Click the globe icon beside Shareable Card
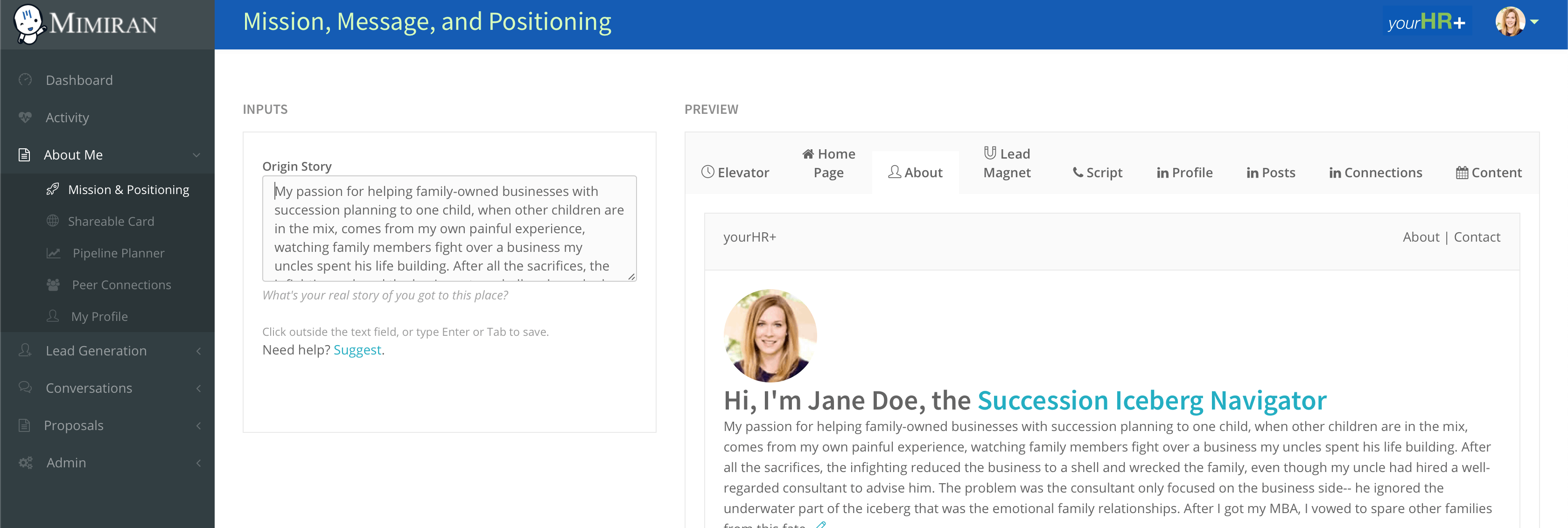 (53, 221)
